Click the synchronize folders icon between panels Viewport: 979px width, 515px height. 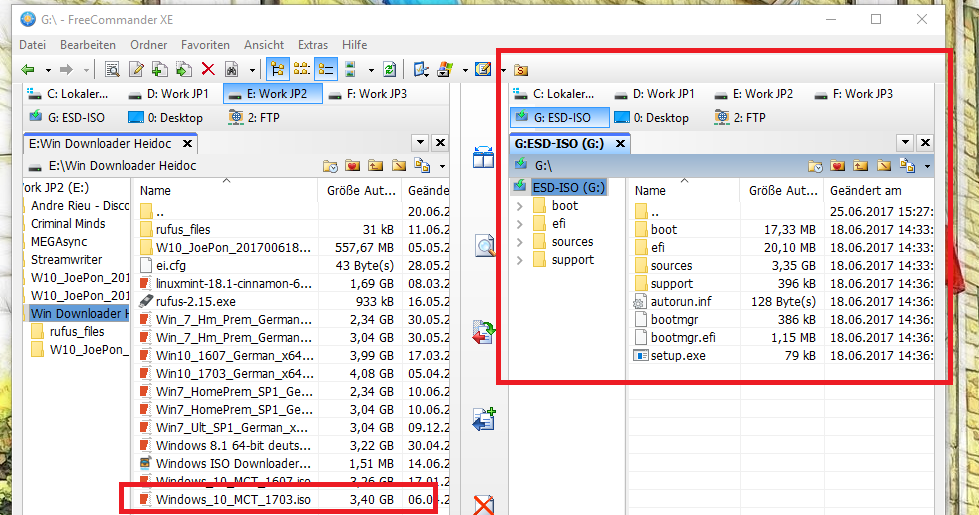click(483, 332)
